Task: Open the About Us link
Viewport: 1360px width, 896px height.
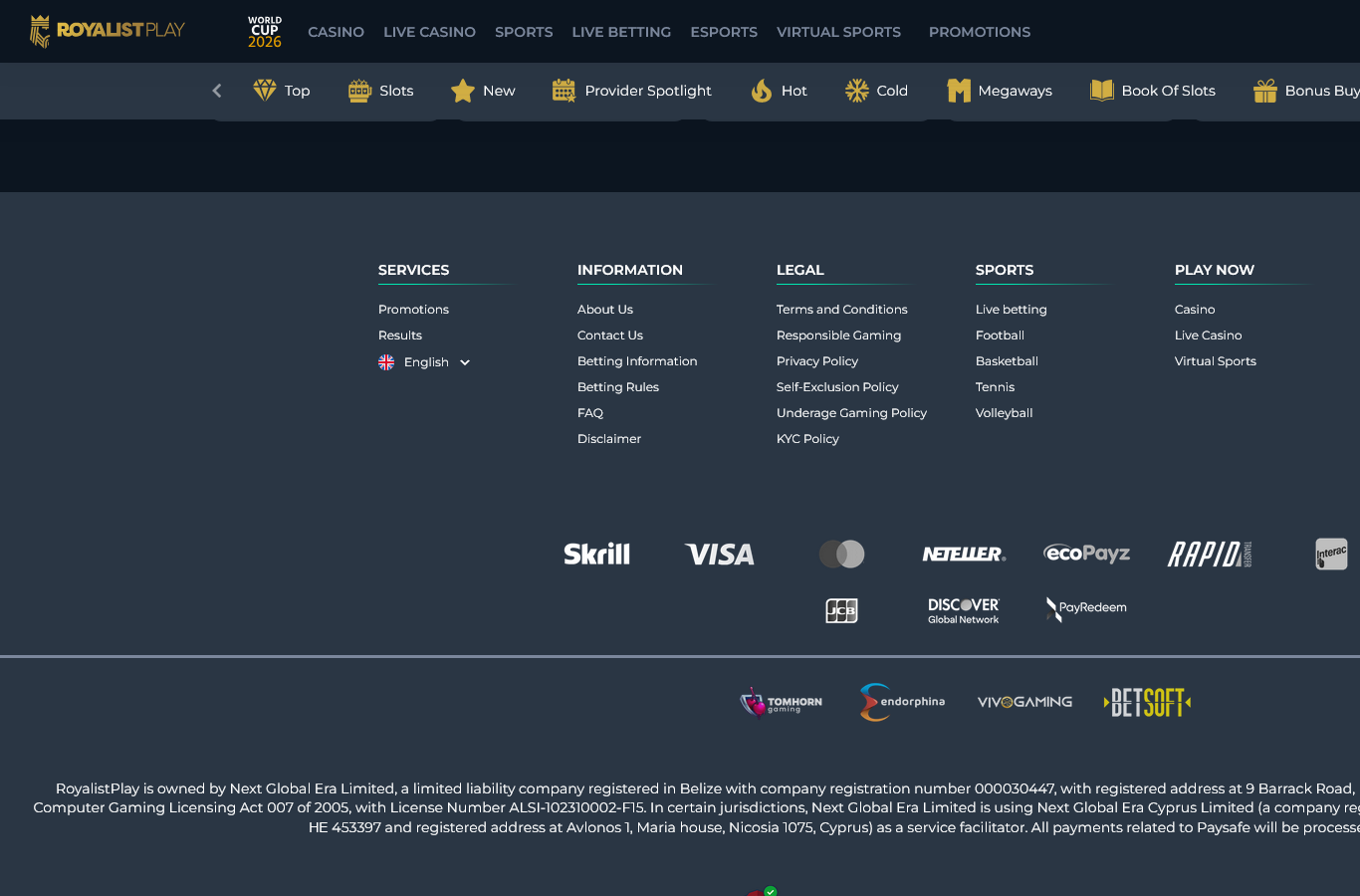Action: point(605,310)
